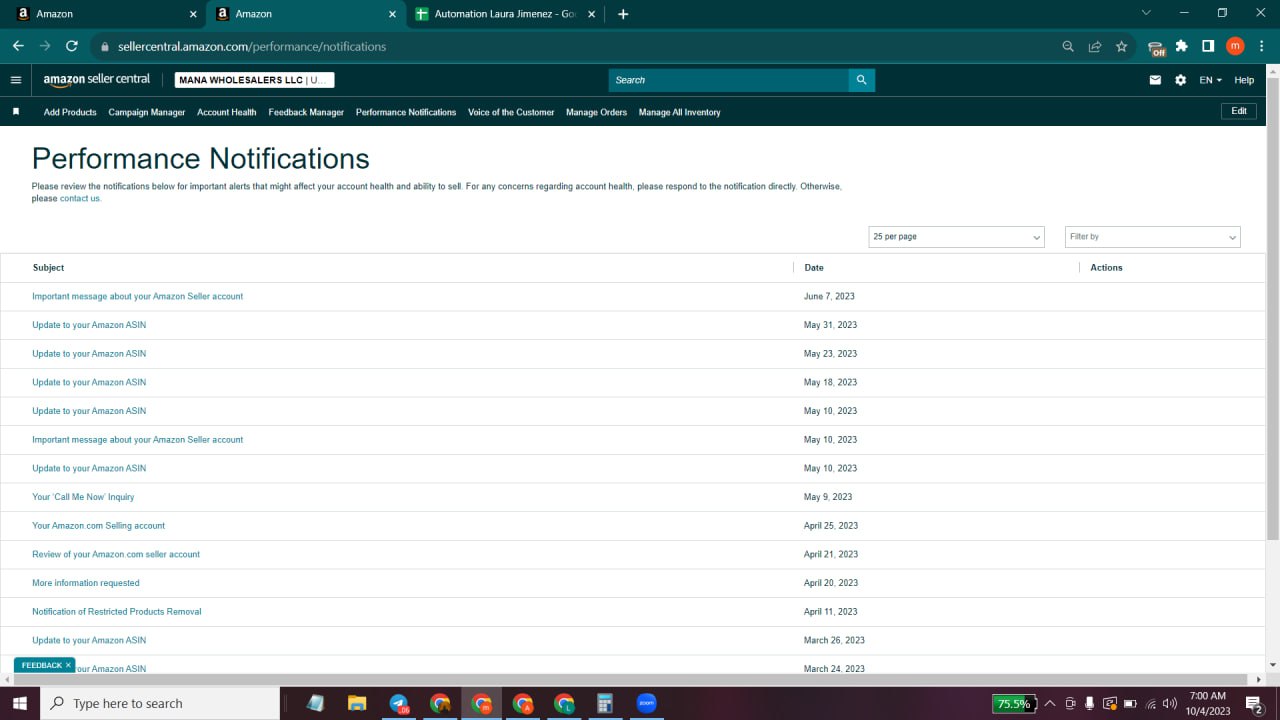Image resolution: width=1280 pixels, height=720 pixels.
Task: Click the FEEDBACK button
Action: [42, 665]
